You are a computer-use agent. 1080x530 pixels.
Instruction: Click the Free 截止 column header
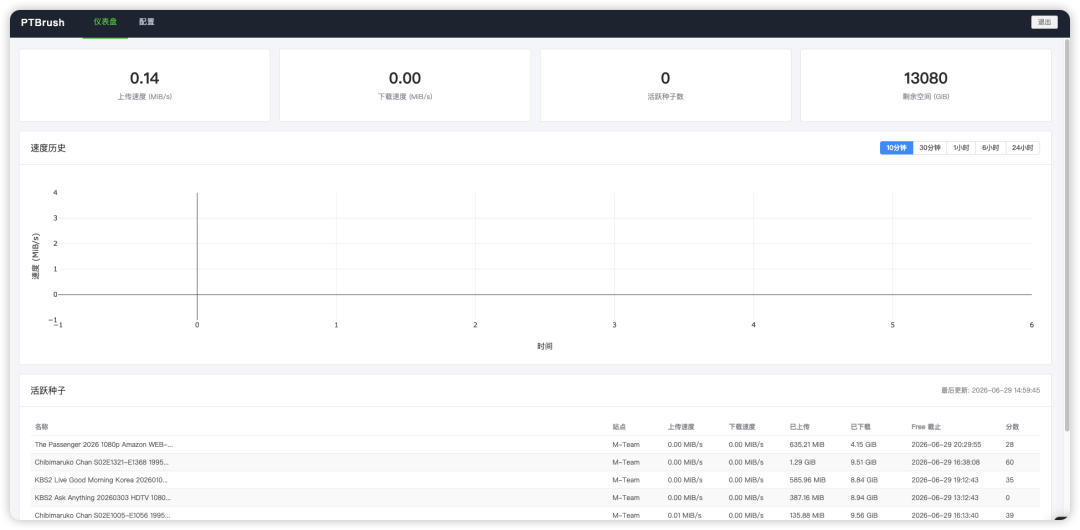tap(926, 427)
